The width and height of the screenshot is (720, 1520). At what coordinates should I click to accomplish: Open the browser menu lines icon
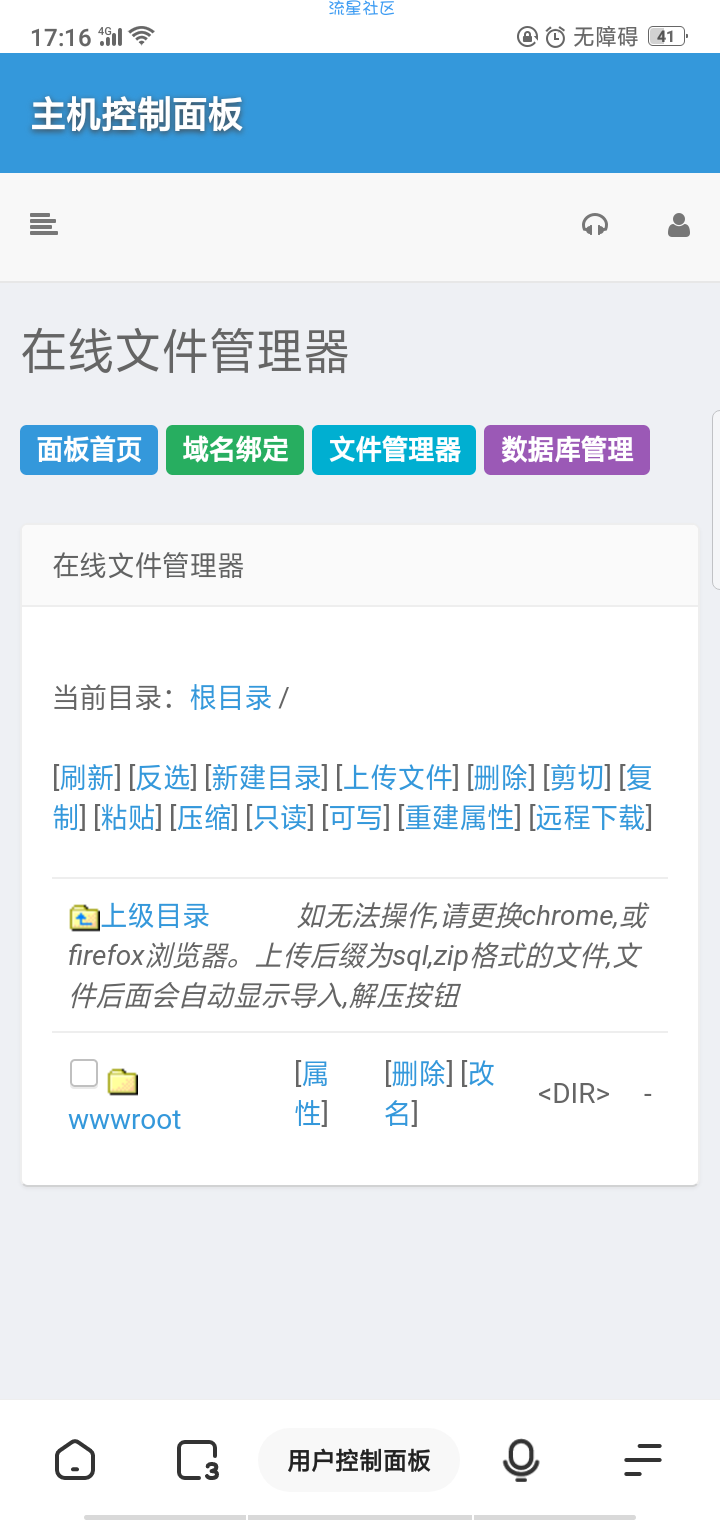pos(643,1460)
